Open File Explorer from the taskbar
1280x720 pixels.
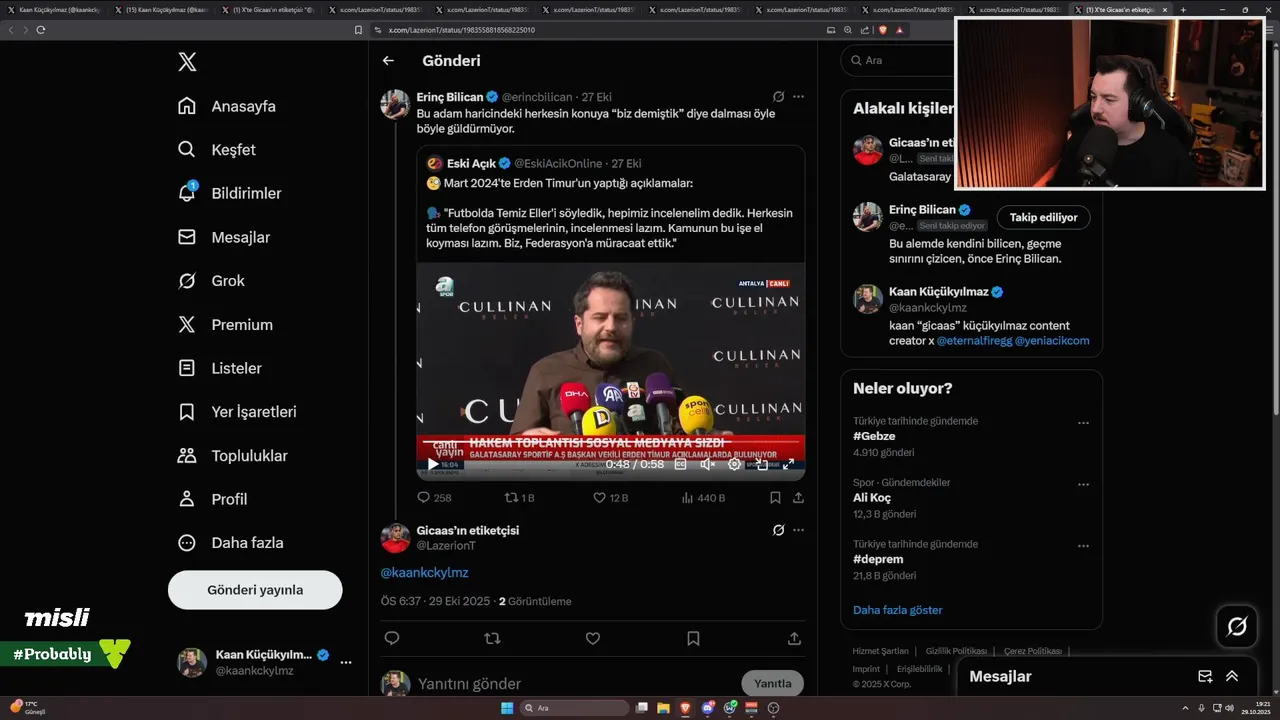click(663, 708)
